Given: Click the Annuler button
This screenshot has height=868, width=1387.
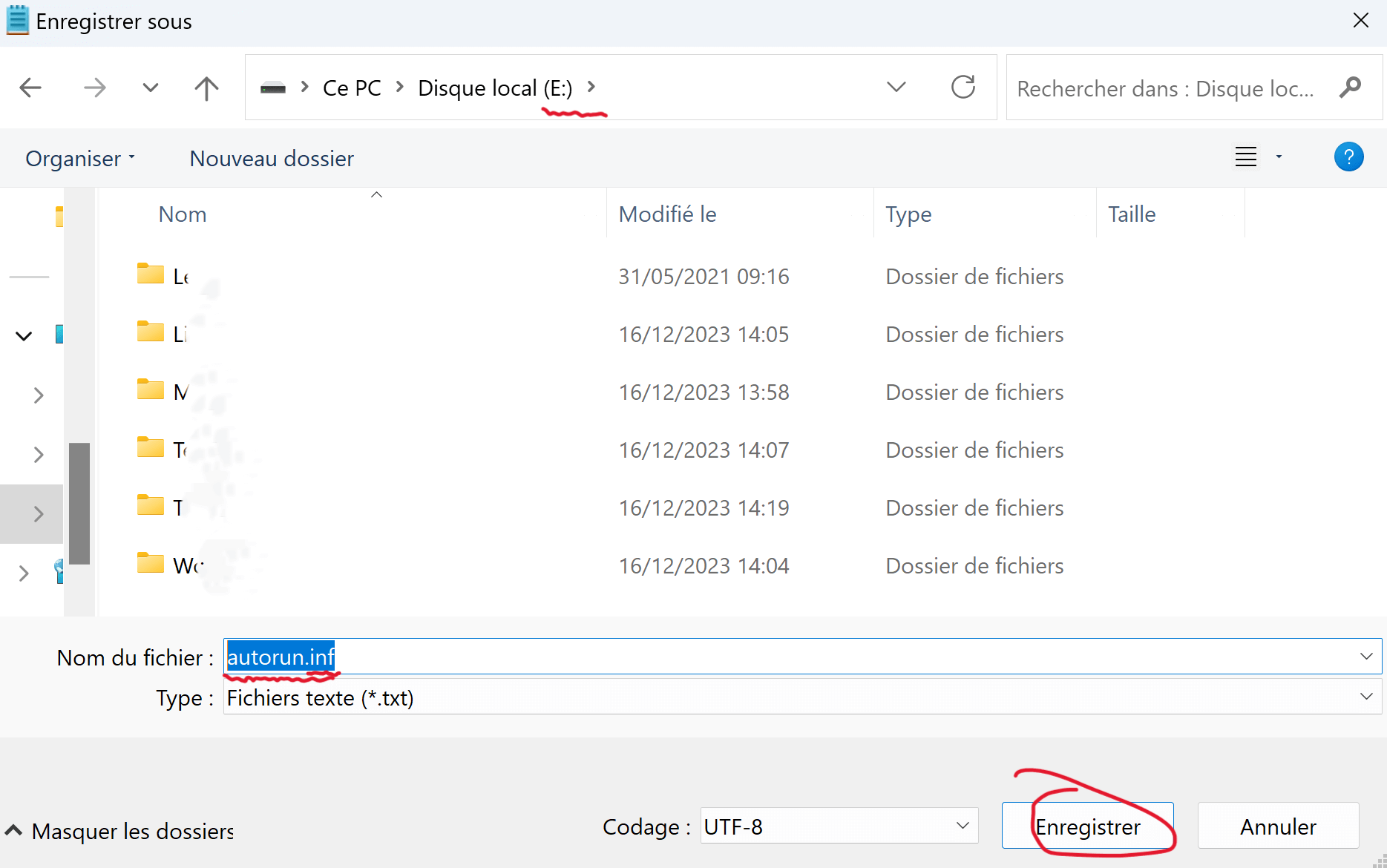Looking at the screenshot, I should (1278, 826).
